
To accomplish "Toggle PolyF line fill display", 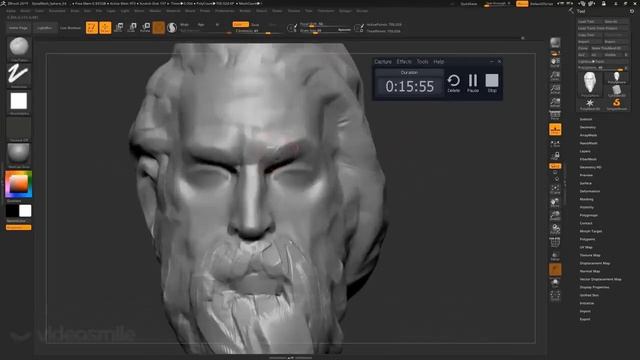I will (555, 243).
